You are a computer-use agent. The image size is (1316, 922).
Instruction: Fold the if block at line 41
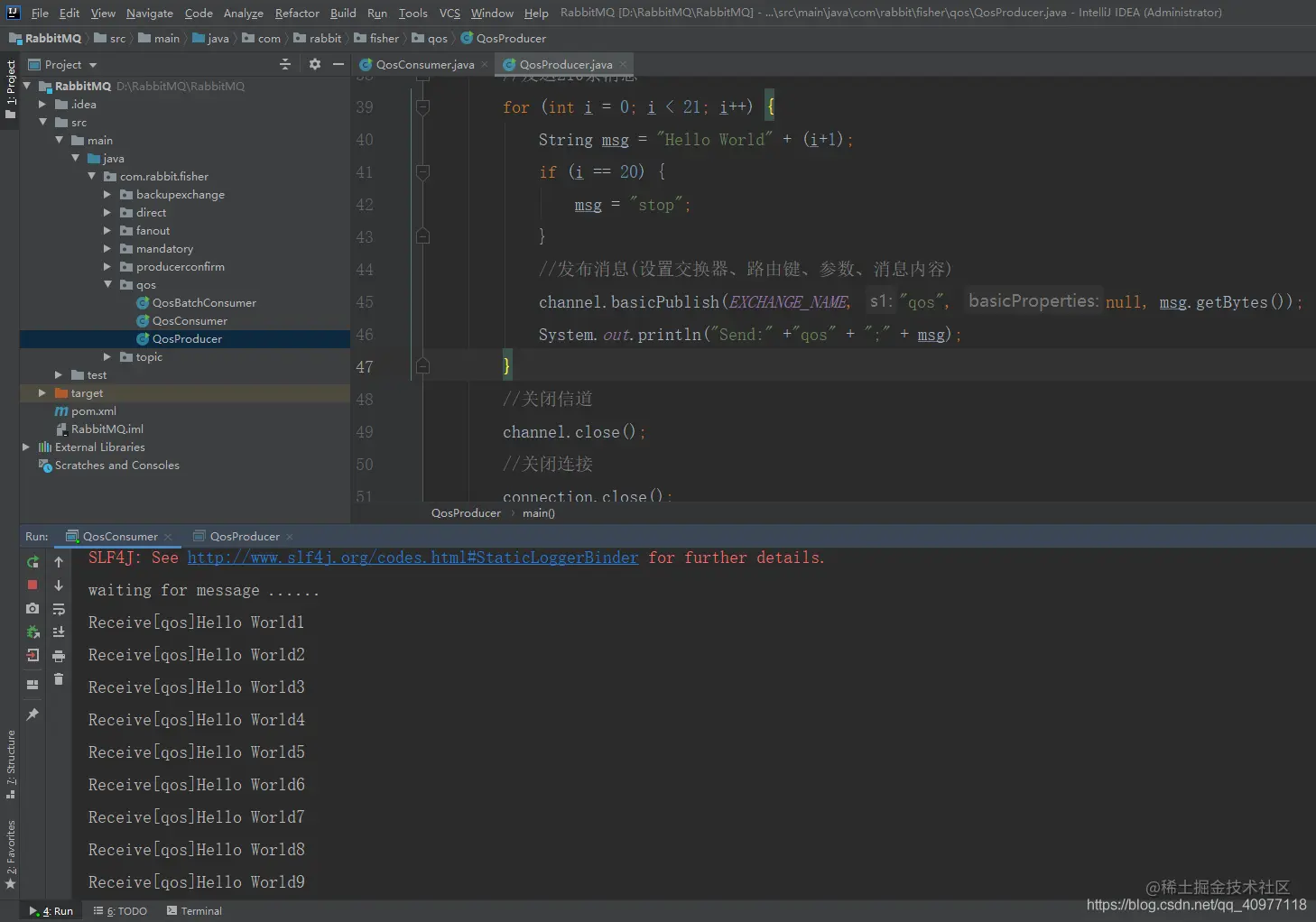[422, 171]
